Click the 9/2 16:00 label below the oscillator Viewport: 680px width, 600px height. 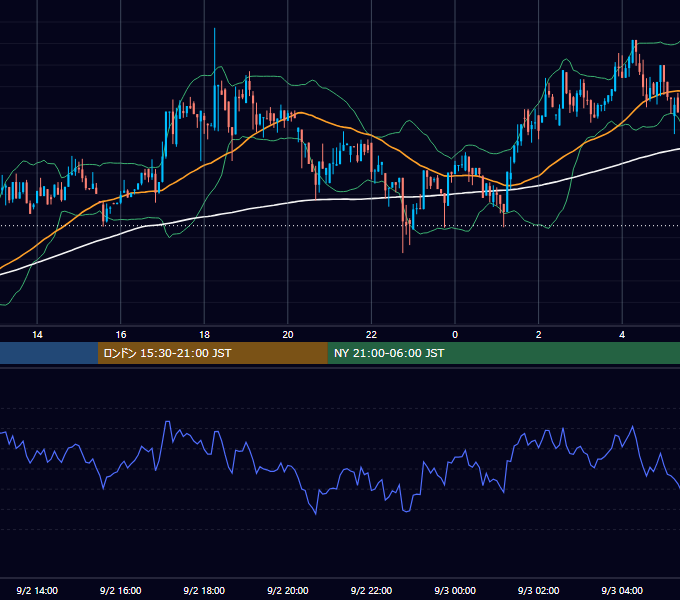tap(121, 590)
